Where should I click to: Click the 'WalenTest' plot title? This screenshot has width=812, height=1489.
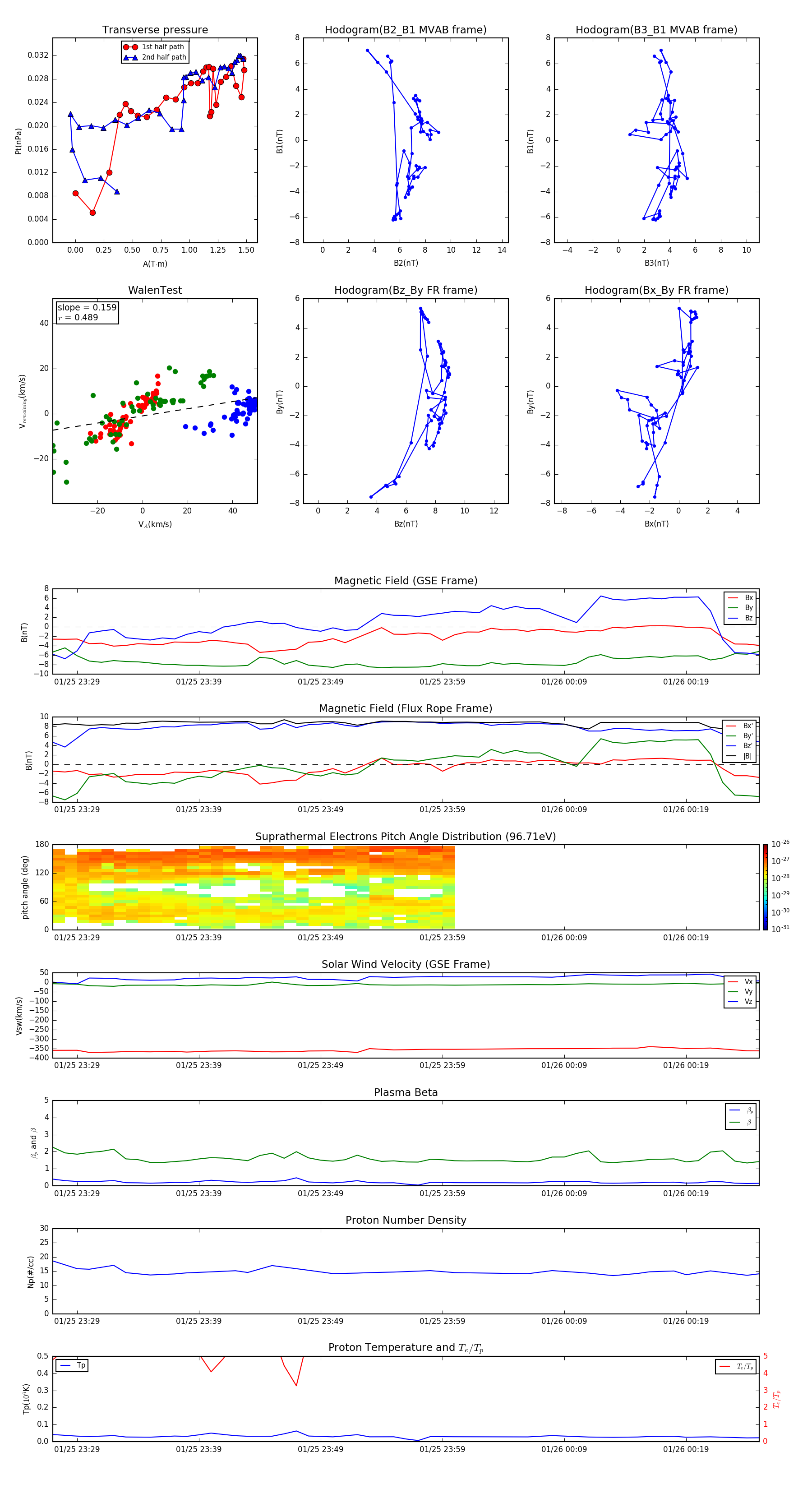(155, 290)
